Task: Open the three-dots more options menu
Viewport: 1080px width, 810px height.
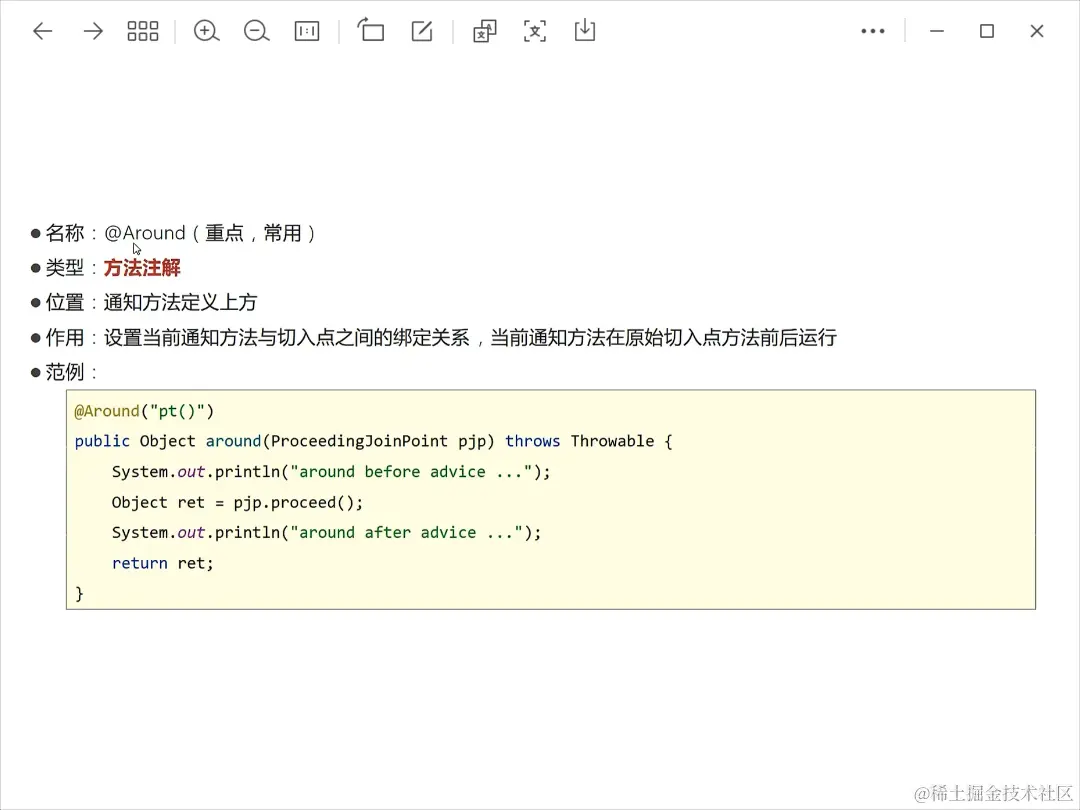Action: (x=873, y=31)
